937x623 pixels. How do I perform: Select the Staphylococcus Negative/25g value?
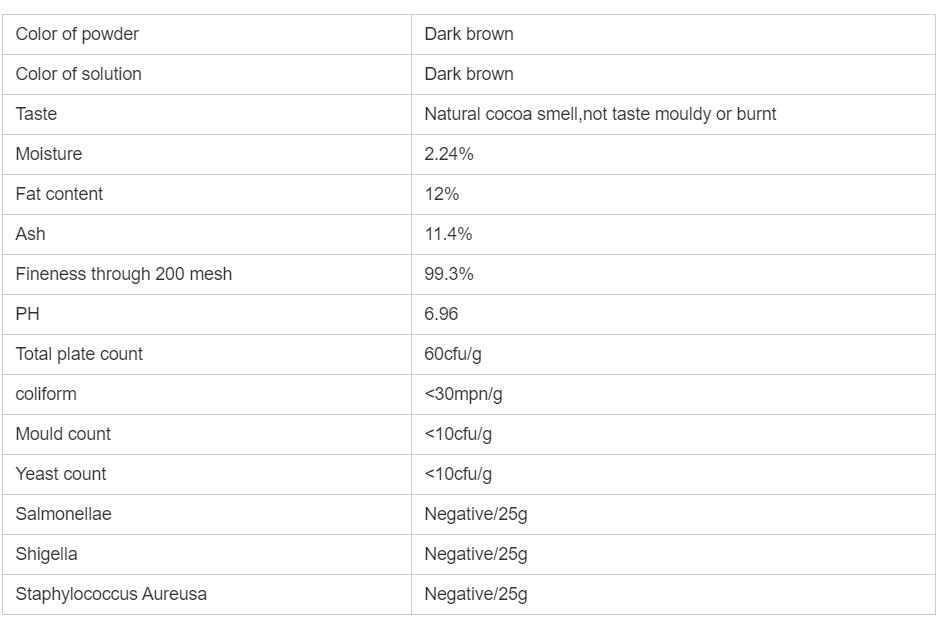pyautogui.click(x=476, y=594)
